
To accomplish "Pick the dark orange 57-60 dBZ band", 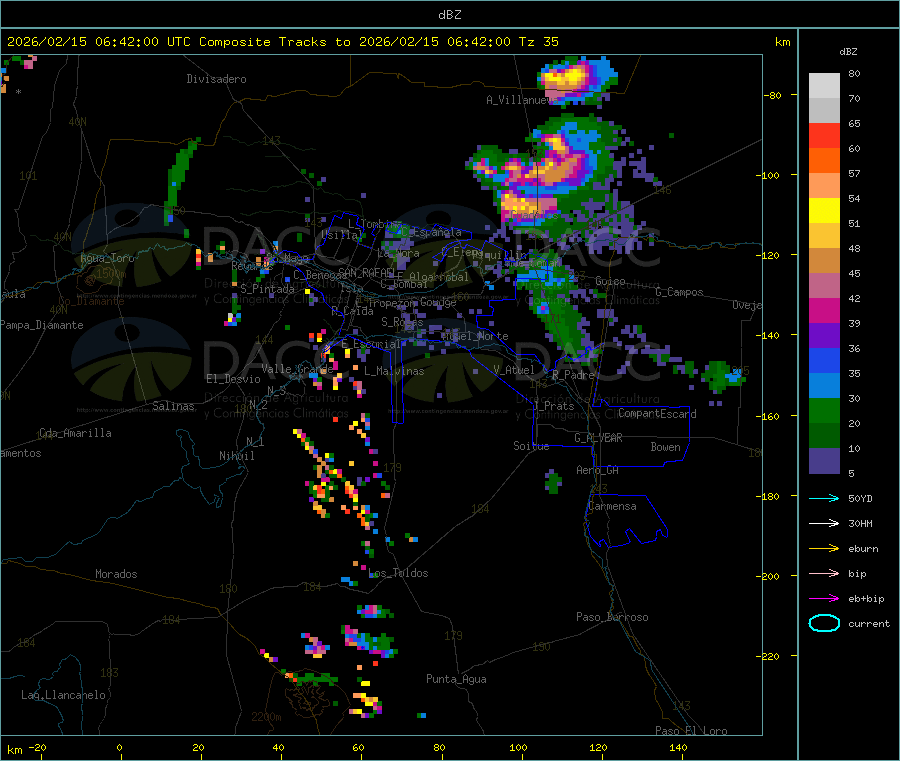I will (824, 161).
